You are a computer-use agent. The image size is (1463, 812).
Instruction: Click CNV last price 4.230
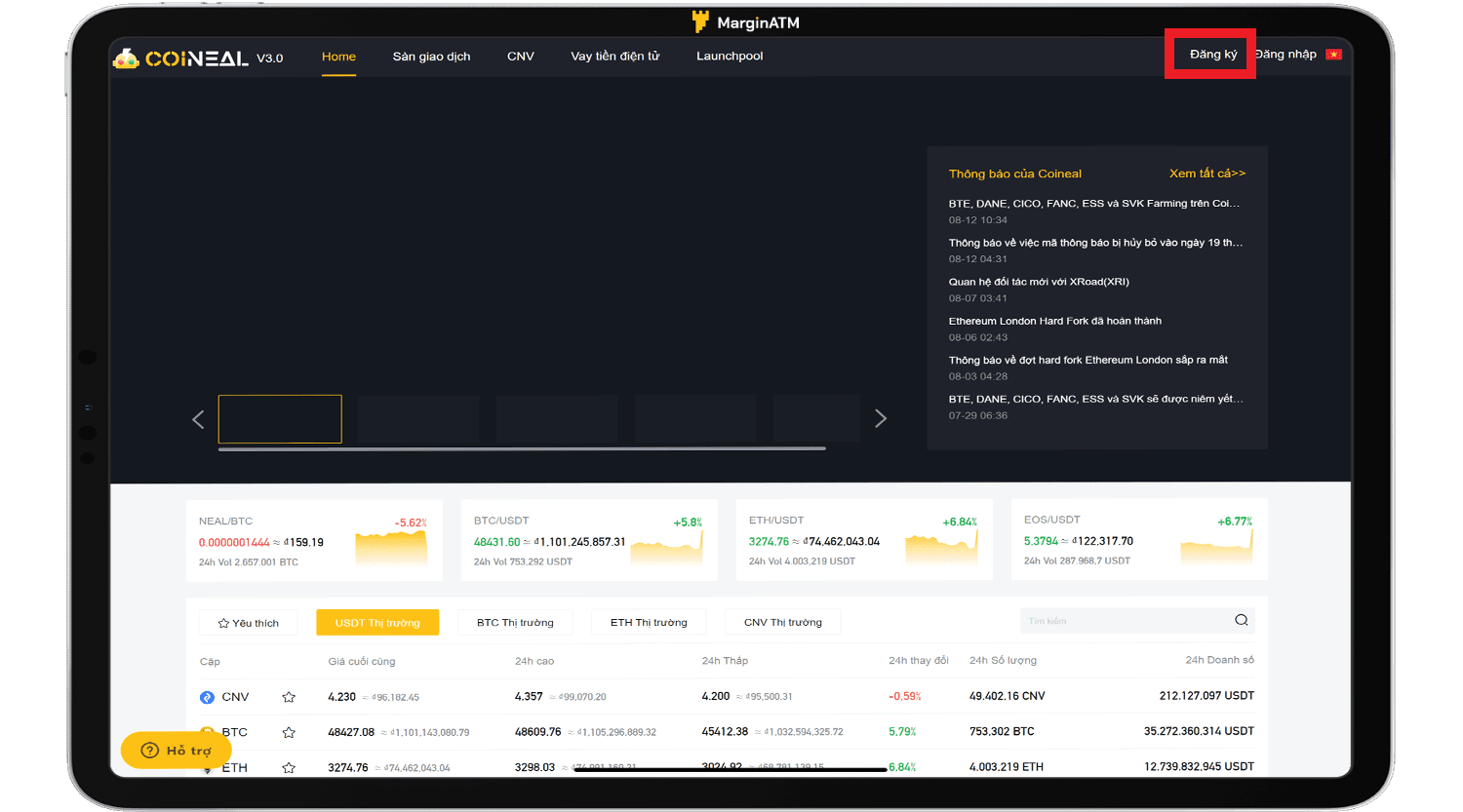pos(341,697)
